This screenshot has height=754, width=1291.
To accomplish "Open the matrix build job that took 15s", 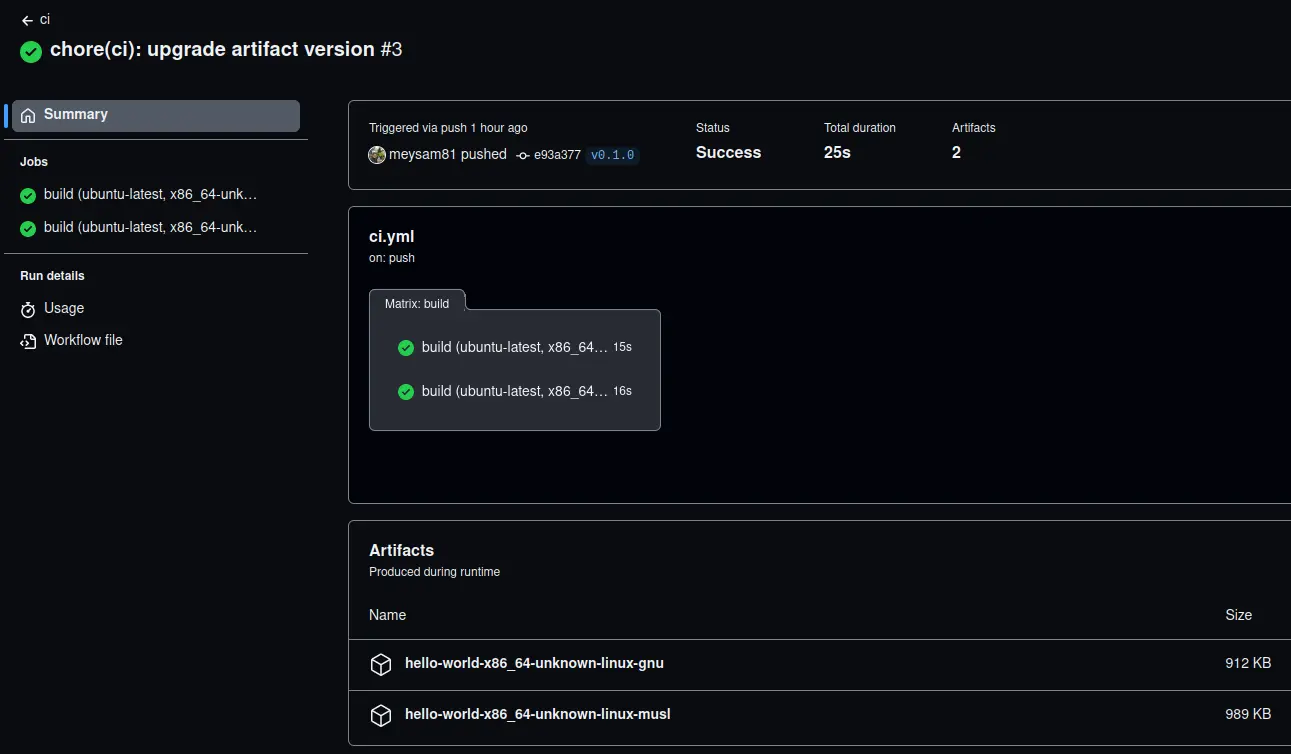I will coord(514,348).
